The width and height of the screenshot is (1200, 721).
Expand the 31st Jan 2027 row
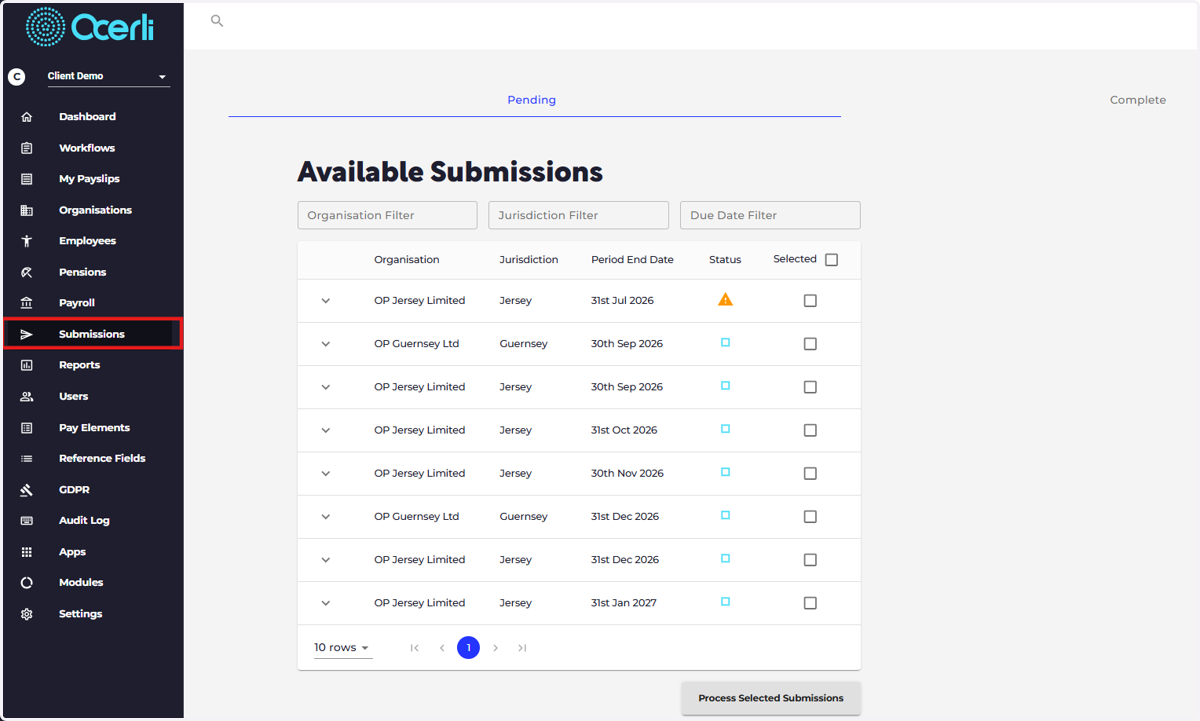coord(325,603)
